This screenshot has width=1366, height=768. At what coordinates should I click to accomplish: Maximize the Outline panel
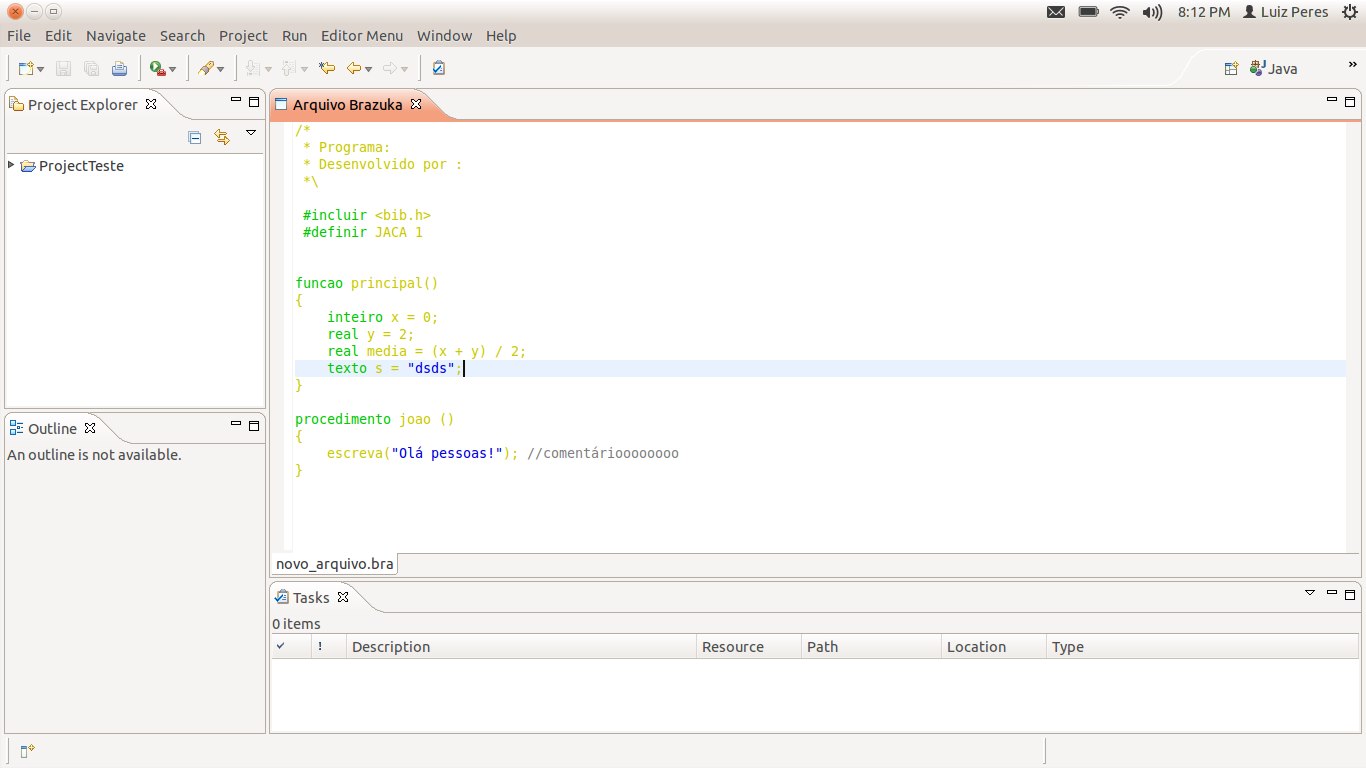pyautogui.click(x=254, y=425)
